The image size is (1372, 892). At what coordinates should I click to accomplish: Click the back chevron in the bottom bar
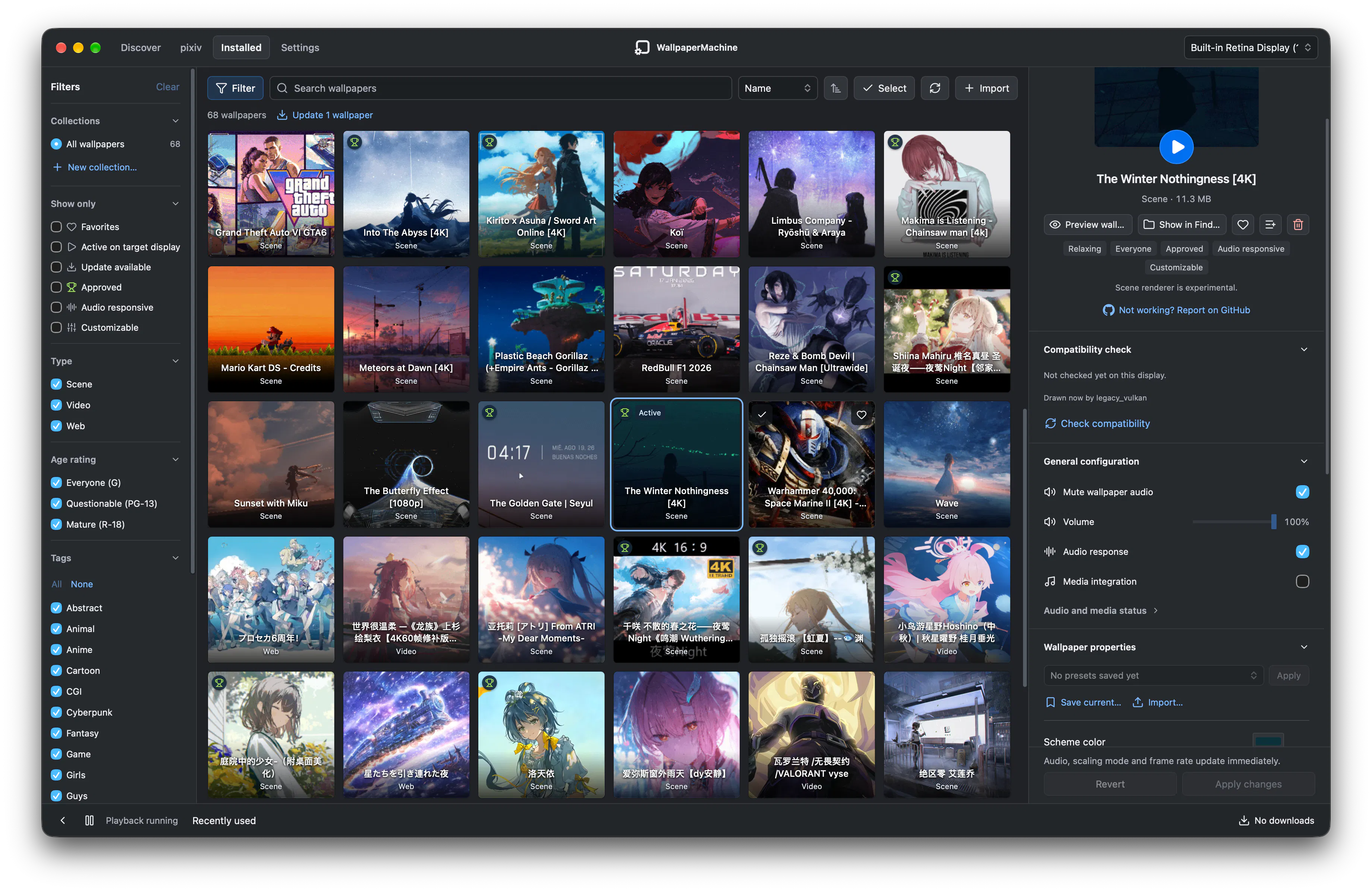tap(63, 820)
